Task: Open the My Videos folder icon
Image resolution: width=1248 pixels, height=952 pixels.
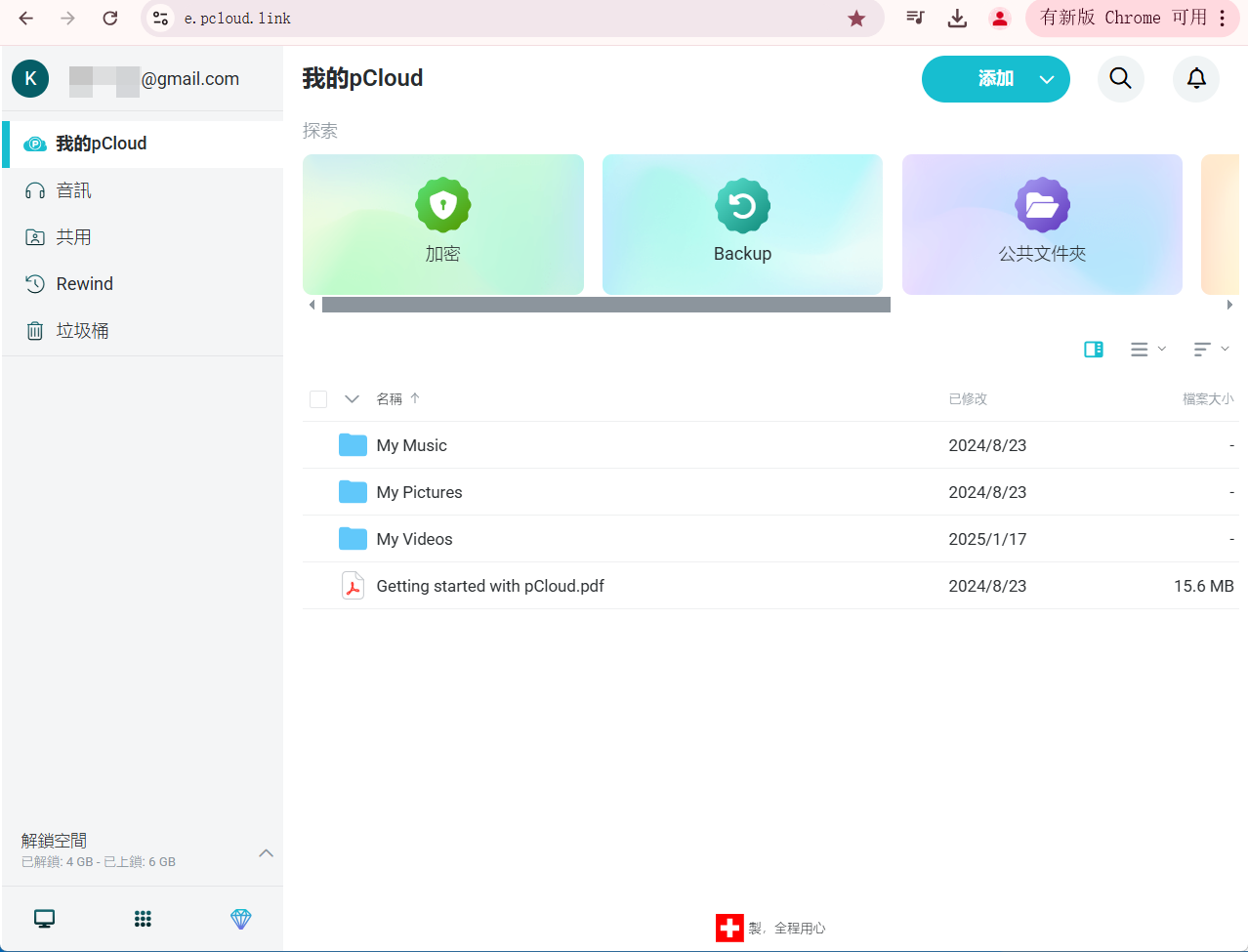Action: 353,539
